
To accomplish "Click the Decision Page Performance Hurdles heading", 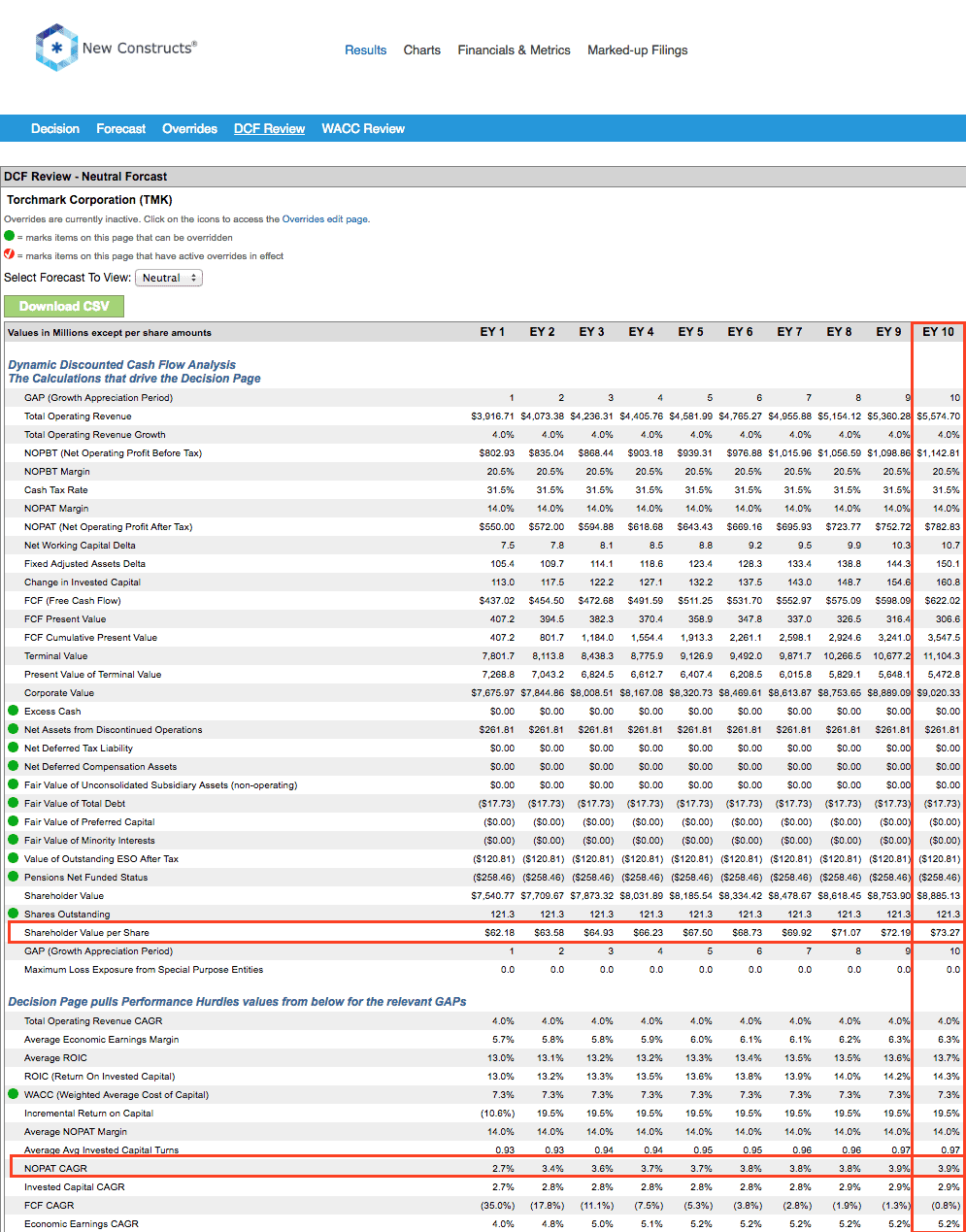I will pyautogui.click(x=237, y=1001).
